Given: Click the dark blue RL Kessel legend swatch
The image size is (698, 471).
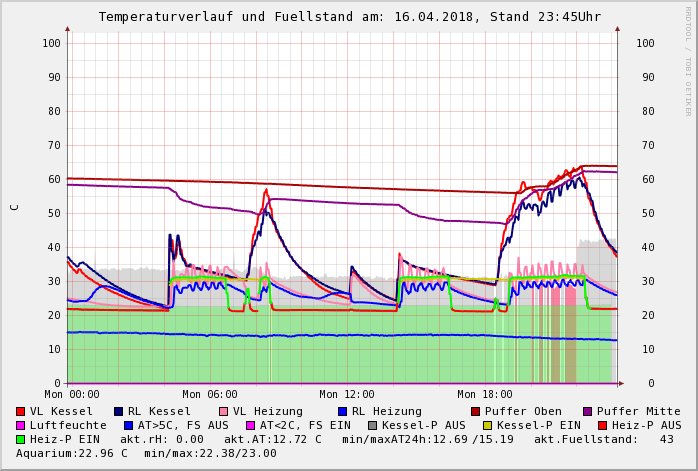Looking at the screenshot, I should 119,412.
